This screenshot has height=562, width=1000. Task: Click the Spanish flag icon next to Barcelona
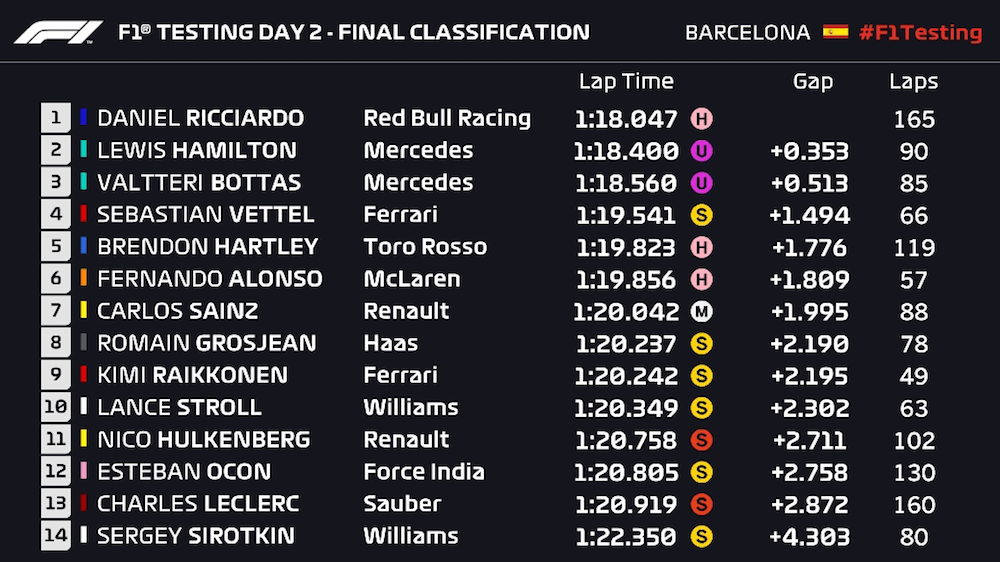point(835,32)
